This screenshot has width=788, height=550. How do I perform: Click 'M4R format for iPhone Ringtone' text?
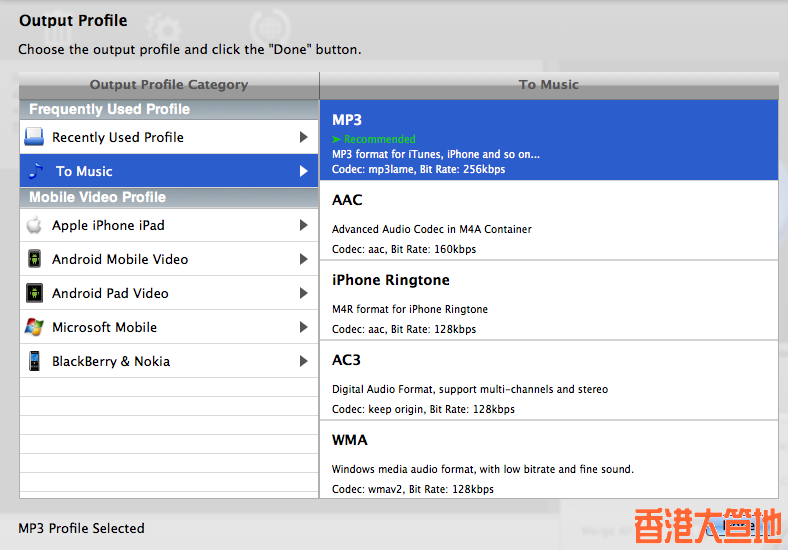pos(410,309)
